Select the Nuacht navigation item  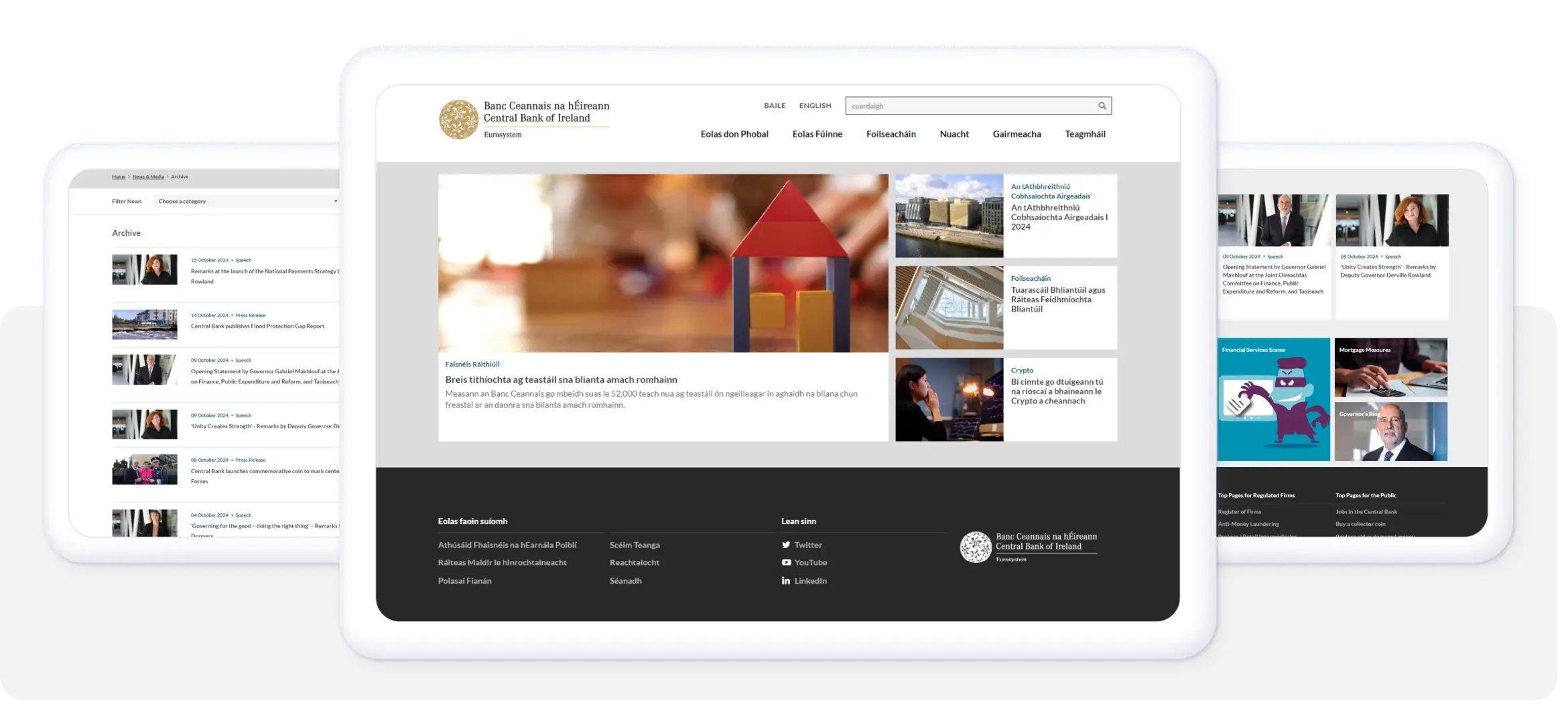[x=954, y=134]
